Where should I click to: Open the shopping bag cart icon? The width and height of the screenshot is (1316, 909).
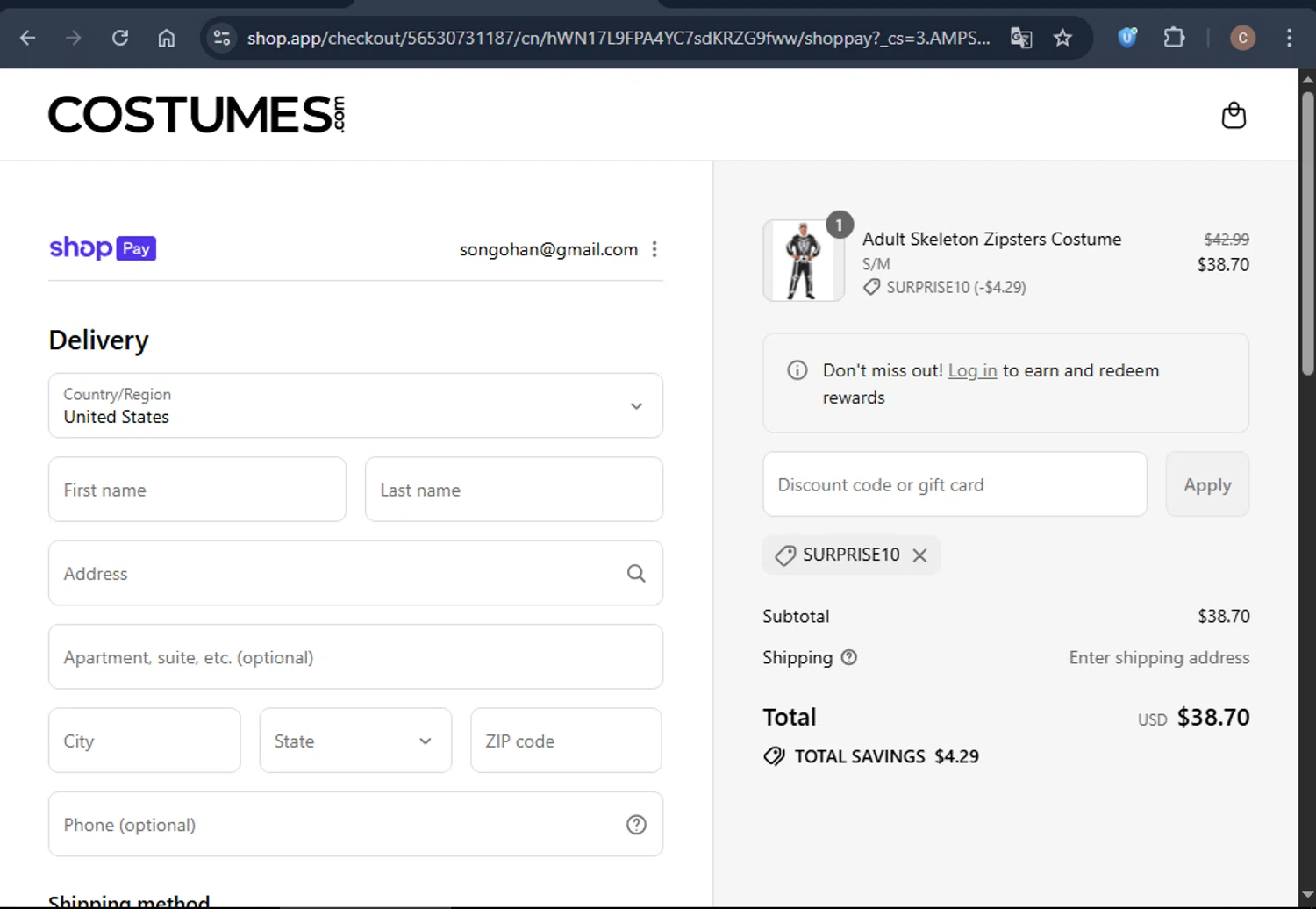pos(1234,115)
